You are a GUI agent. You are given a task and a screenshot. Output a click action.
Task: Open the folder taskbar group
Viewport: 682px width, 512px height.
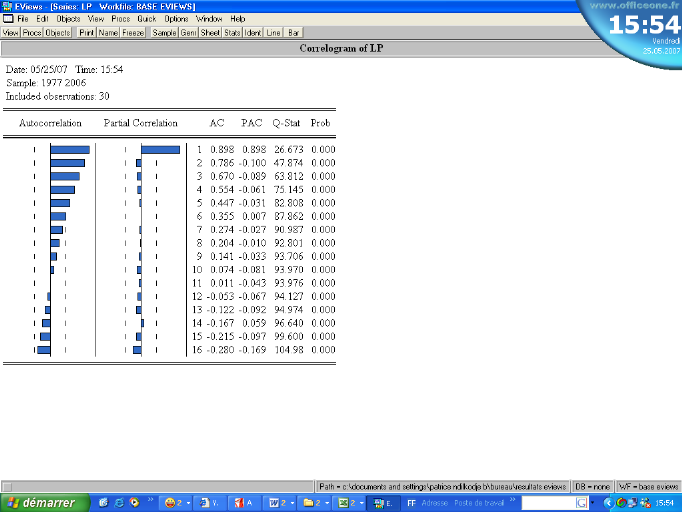click(x=314, y=503)
